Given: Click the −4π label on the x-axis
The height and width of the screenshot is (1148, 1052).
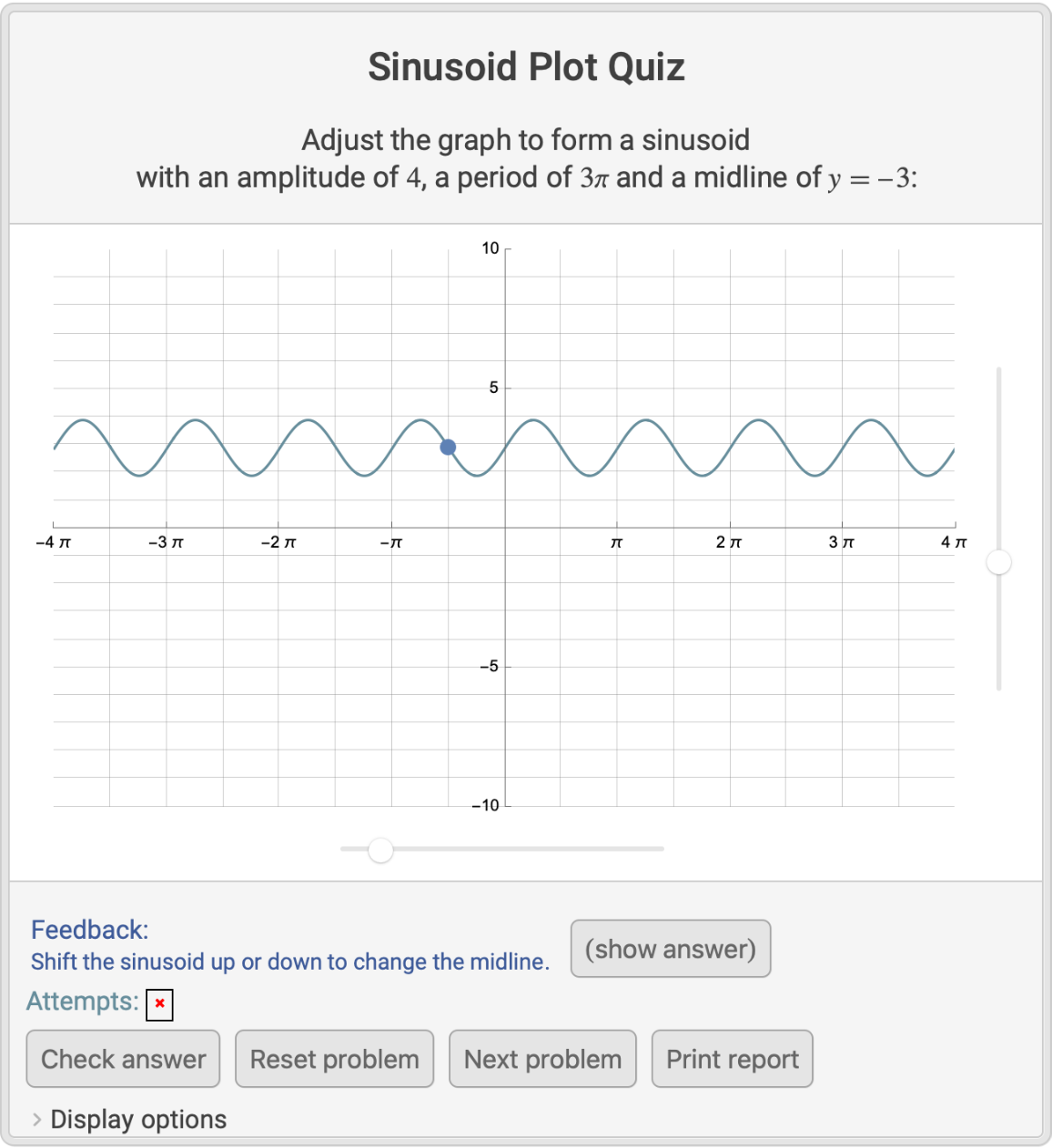Looking at the screenshot, I should [x=54, y=542].
